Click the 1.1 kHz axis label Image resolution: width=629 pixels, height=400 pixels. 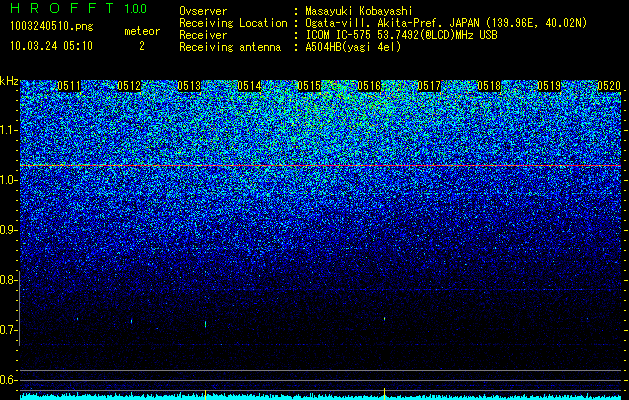point(7,130)
